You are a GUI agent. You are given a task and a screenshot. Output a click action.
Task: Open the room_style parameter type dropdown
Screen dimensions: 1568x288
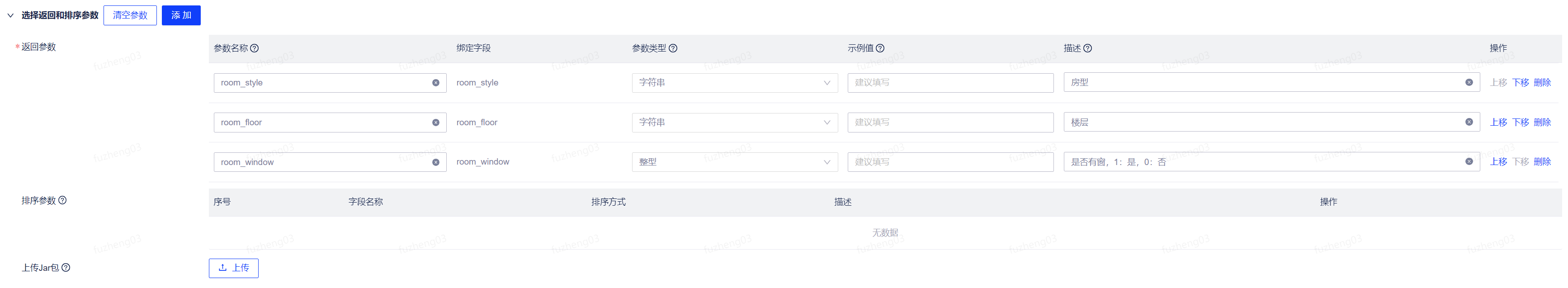coord(735,83)
